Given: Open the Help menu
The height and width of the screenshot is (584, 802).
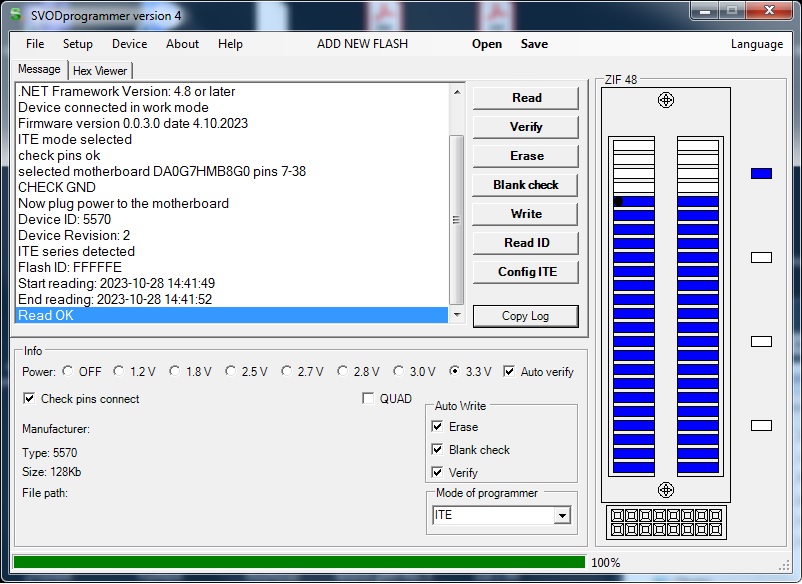Looking at the screenshot, I should click(230, 44).
